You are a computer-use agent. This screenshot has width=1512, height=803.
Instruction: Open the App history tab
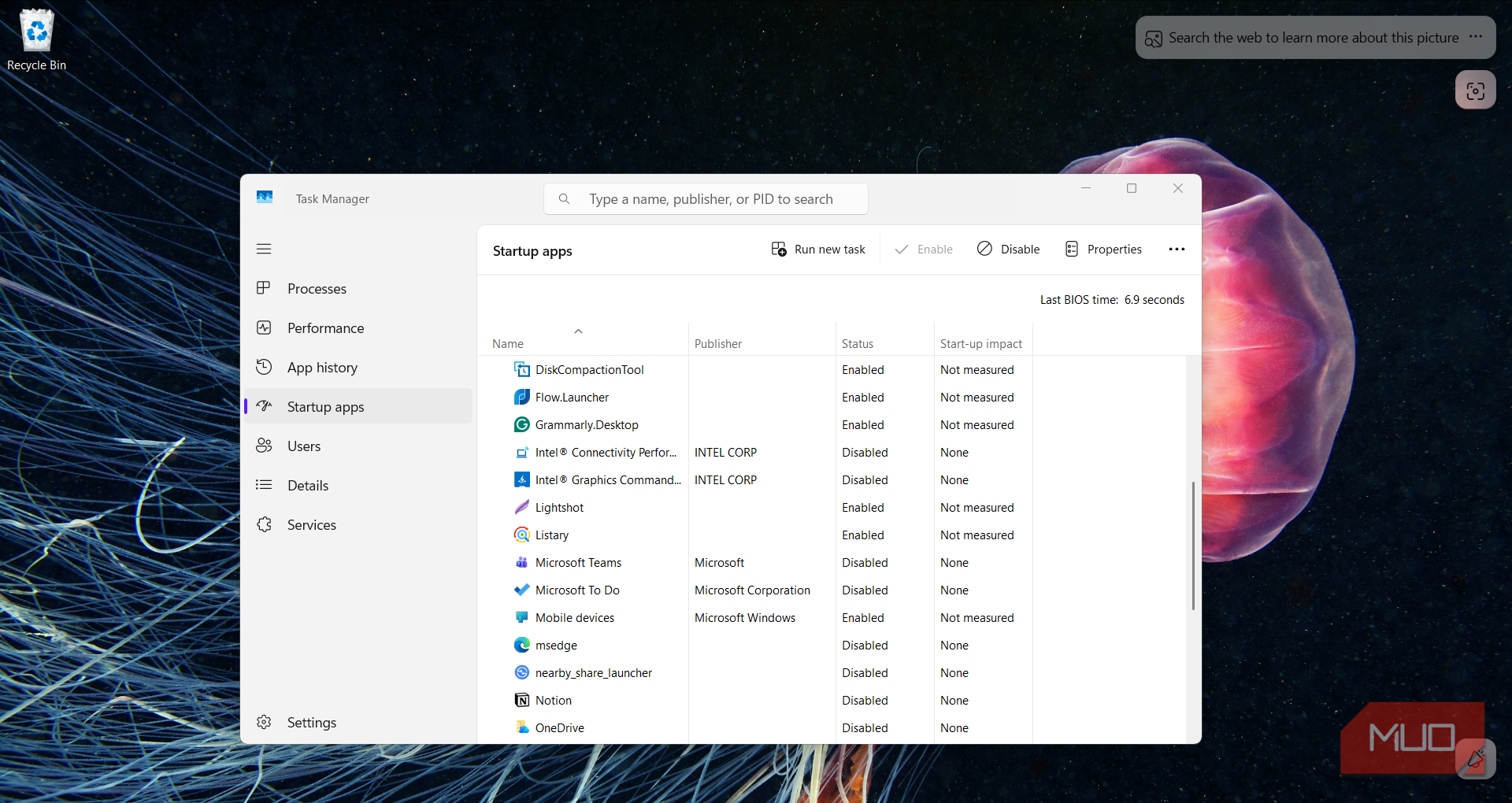[358, 367]
